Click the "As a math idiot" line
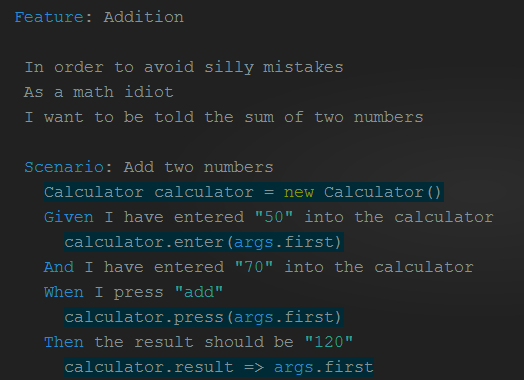524x380 pixels. [99, 92]
